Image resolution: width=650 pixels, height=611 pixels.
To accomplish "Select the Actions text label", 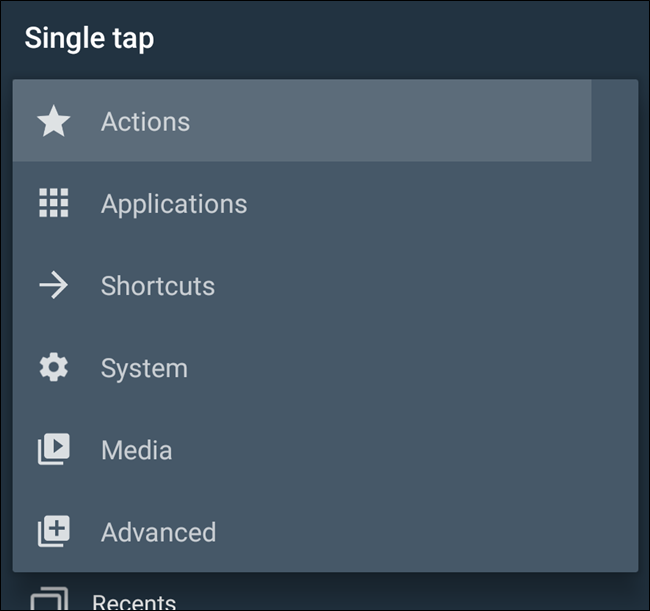I will [145, 122].
